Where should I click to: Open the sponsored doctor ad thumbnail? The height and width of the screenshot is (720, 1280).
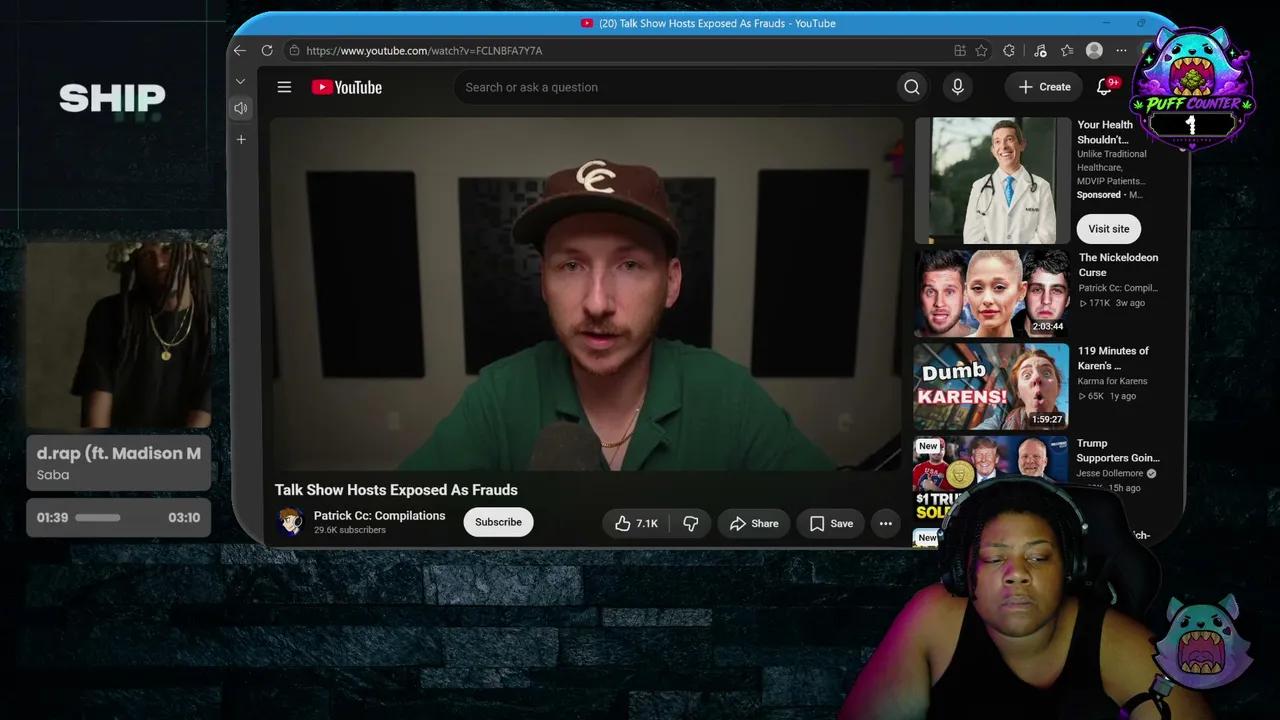pyautogui.click(x=992, y=180)
